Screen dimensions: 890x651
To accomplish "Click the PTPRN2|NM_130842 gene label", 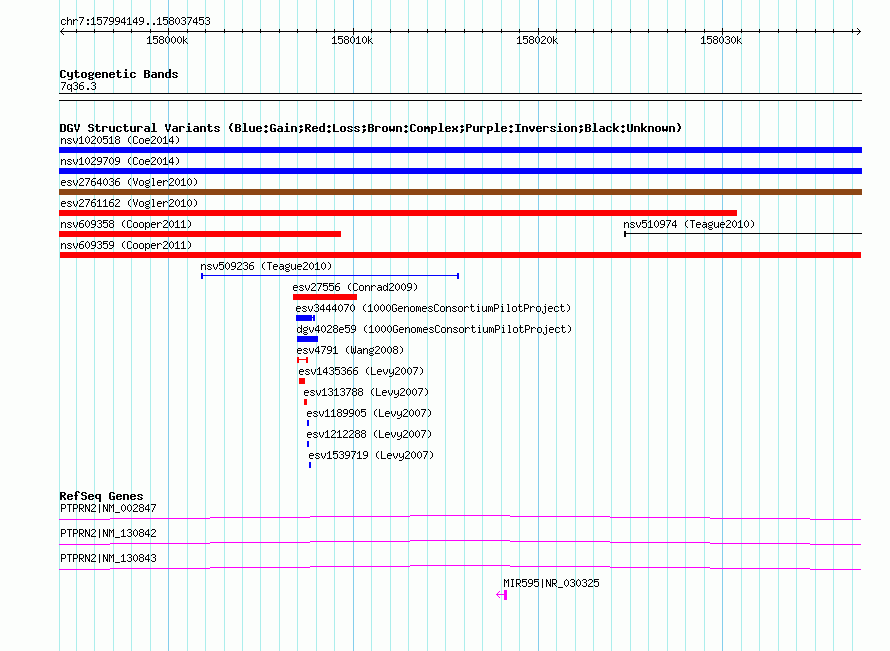I will (108, 533).
